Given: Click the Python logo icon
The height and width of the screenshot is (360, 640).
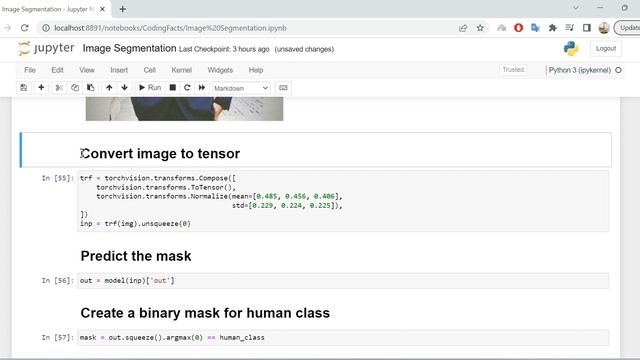Looking at the screenshot, I should tap(571, 49).
